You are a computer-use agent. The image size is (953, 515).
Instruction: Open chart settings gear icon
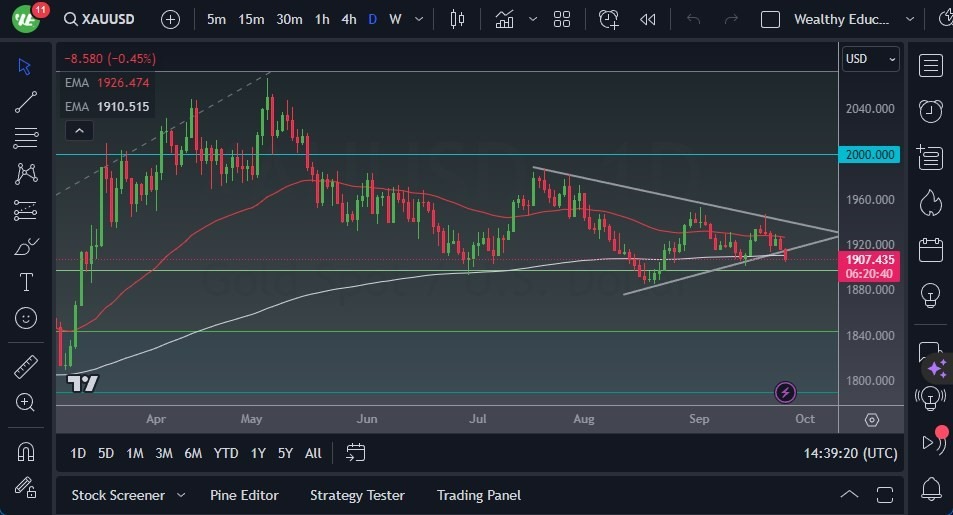pos(872,420)
